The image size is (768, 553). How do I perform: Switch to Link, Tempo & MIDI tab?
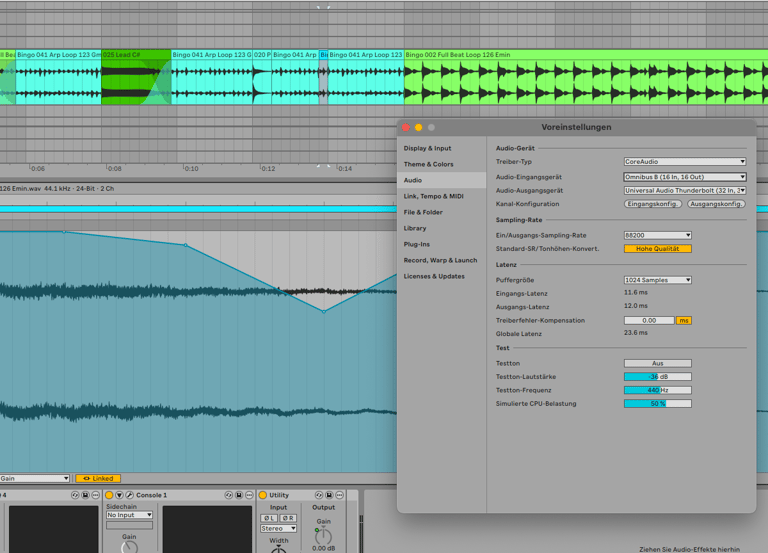click(x=433, y=196)
